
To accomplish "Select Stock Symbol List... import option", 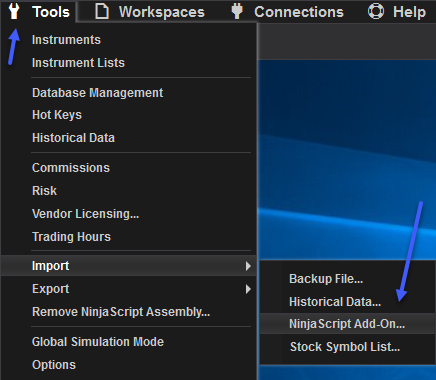I will pos(345,347).
